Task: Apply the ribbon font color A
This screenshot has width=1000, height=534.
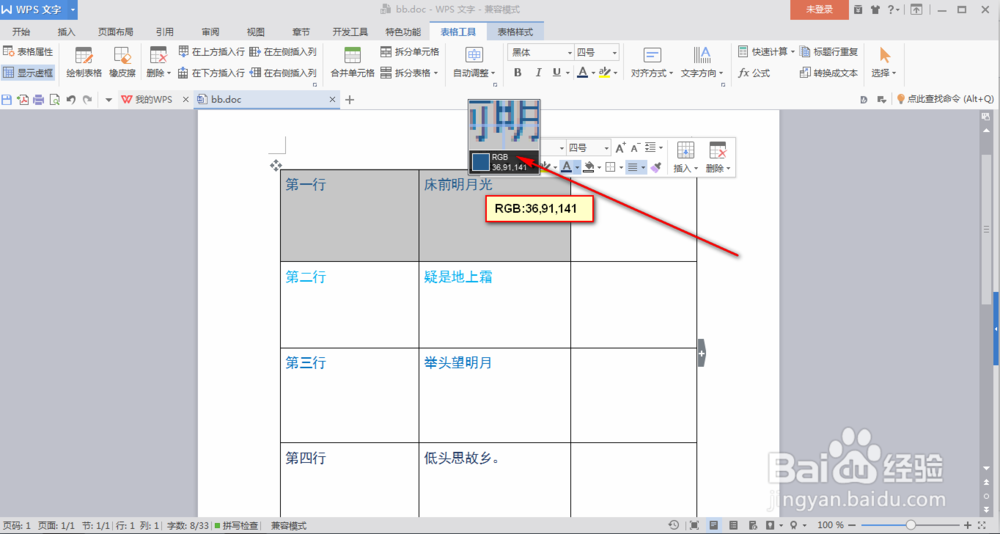Action: coord(582,73)
